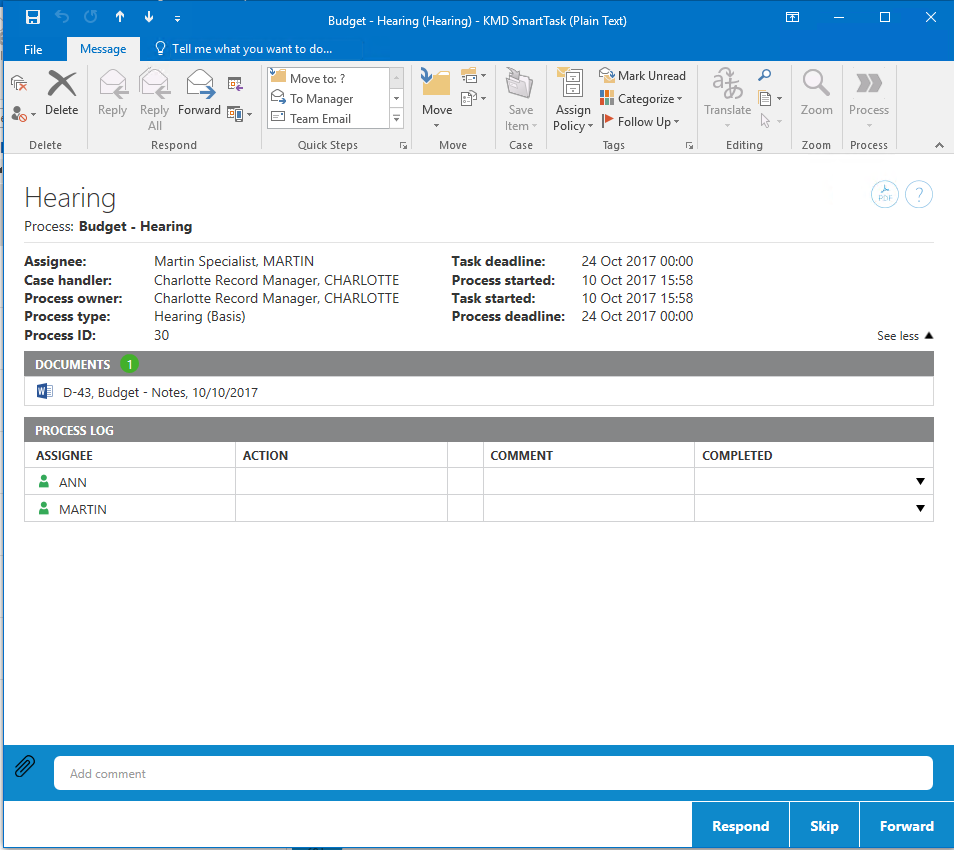Export task using the PDF icon

click(885, 195)
